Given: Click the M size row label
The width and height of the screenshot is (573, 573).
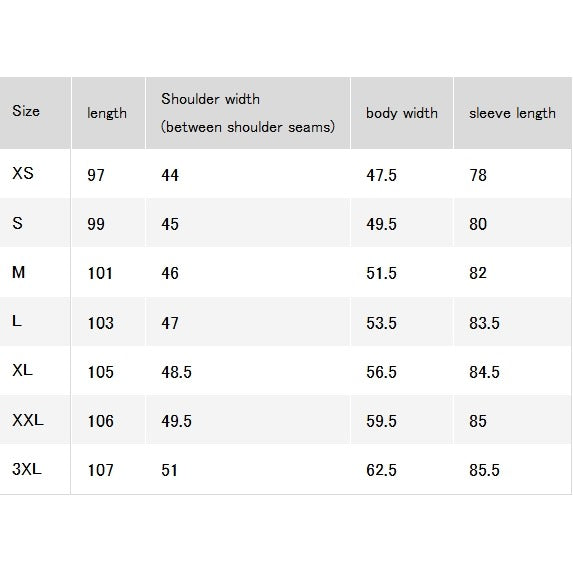Looking at the screenshot, I should coord(18,272).
